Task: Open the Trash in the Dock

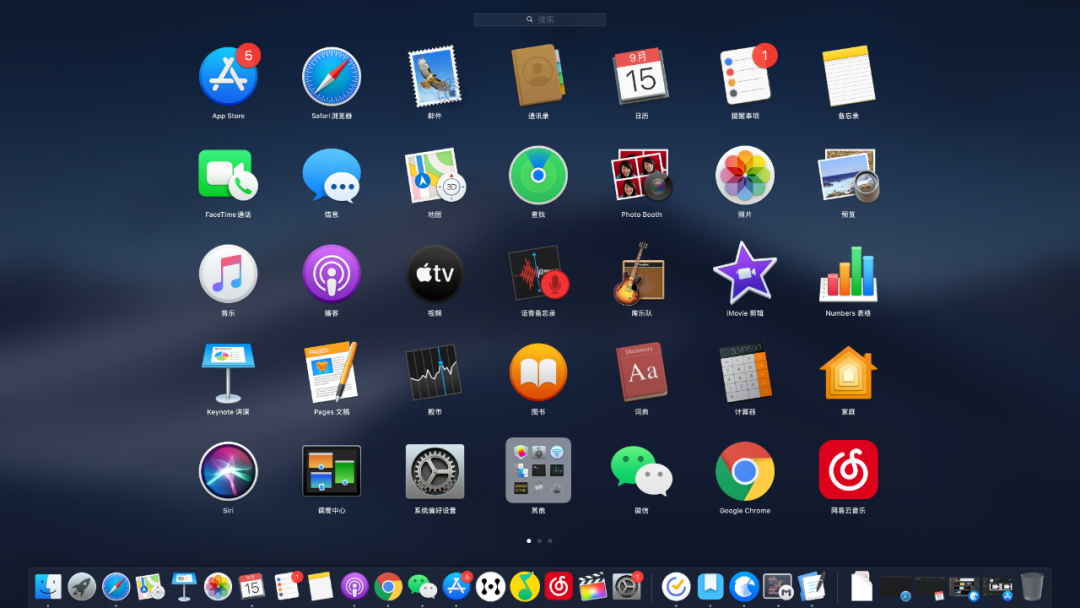Action: [x=1032, y=587]
